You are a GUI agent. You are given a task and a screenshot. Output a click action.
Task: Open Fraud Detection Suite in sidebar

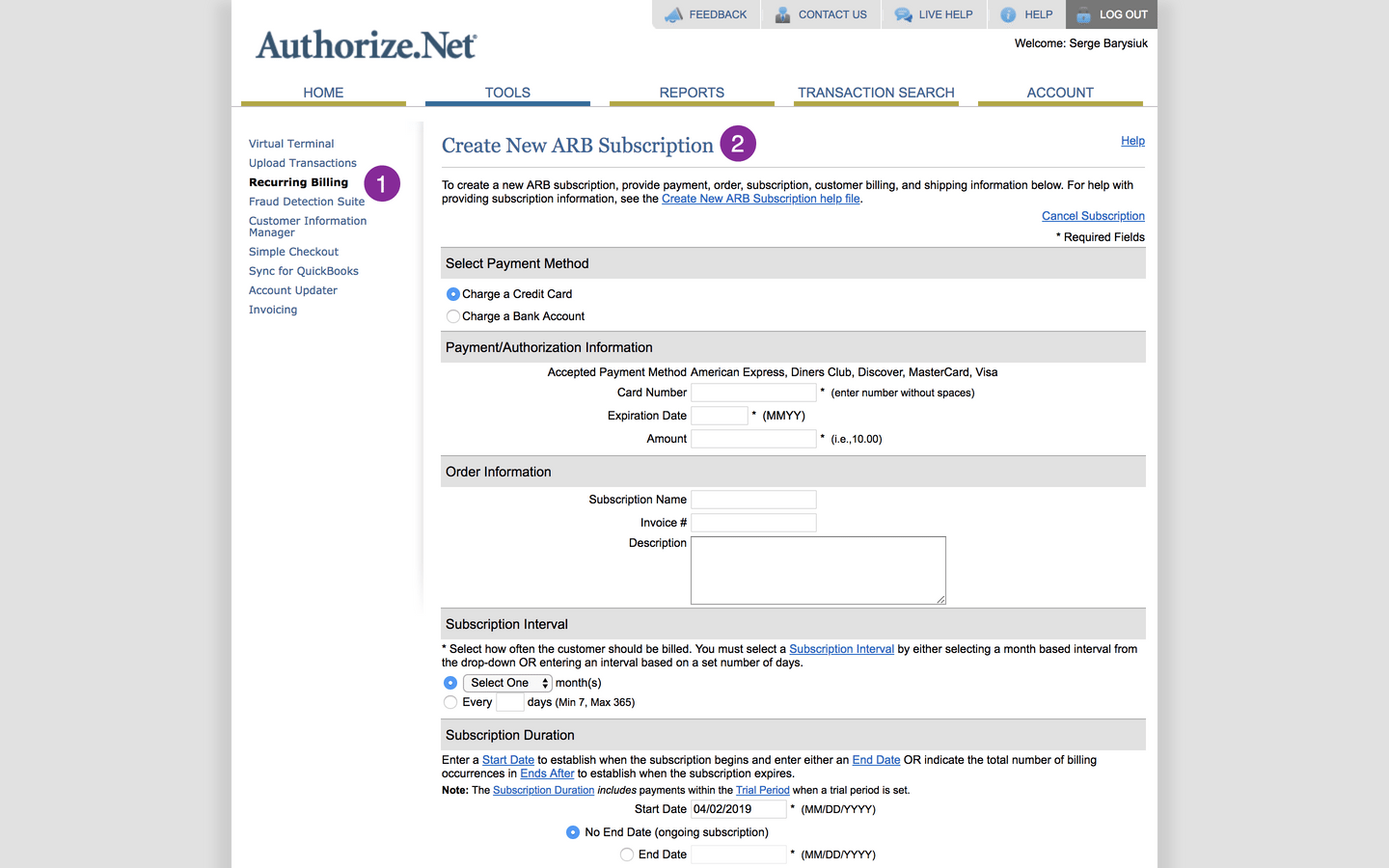click(307, 202)
